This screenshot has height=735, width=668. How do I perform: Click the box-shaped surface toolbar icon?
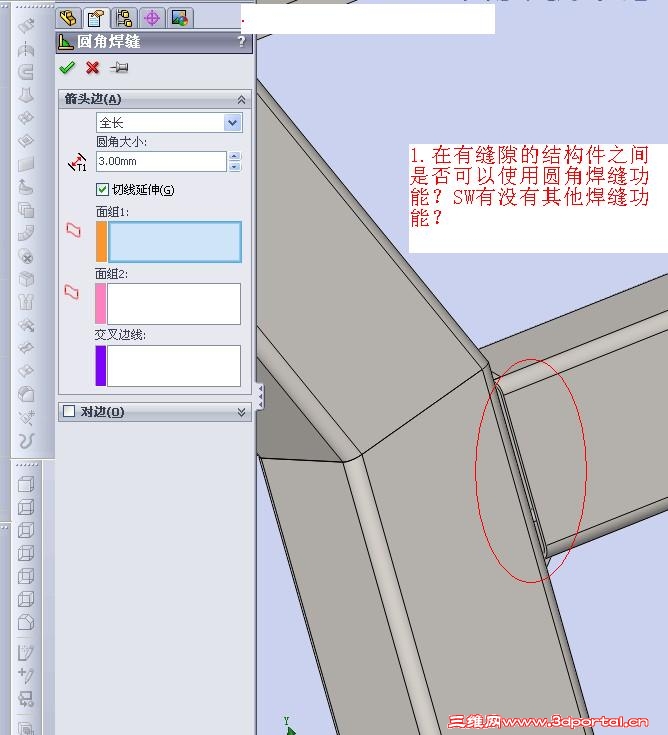tap(26, 279)
